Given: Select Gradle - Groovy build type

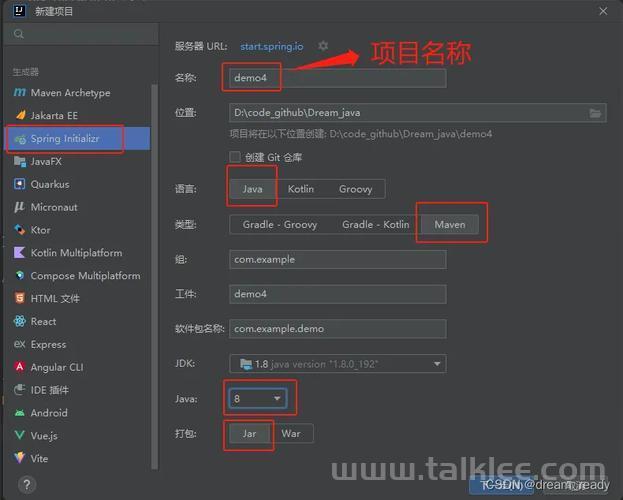Looking at the screenshot, I should pyautogui.click(x=280, y=225).
